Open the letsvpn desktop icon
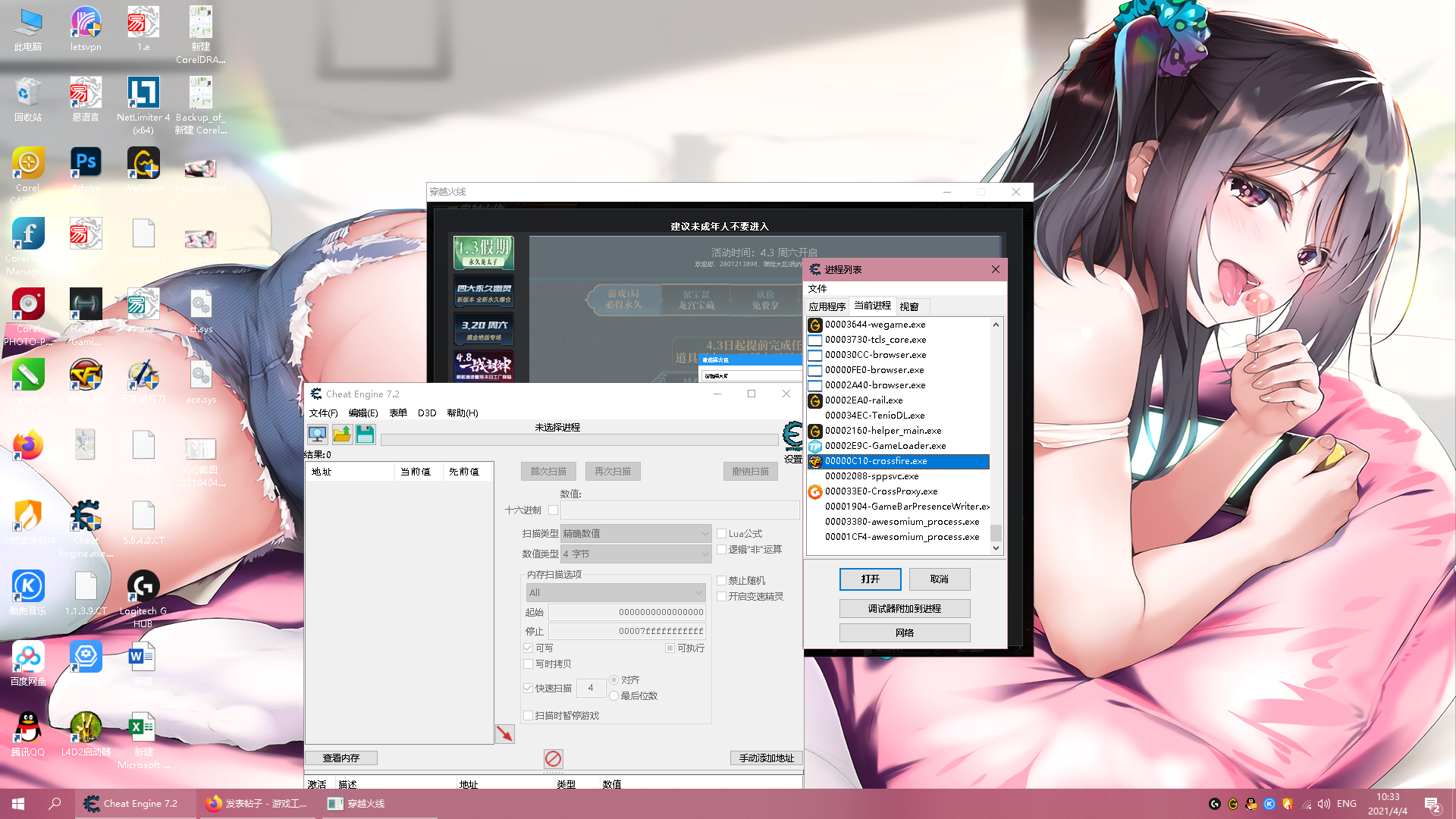The height and width of the screenshot is (819, 1456). pos(86,29)
